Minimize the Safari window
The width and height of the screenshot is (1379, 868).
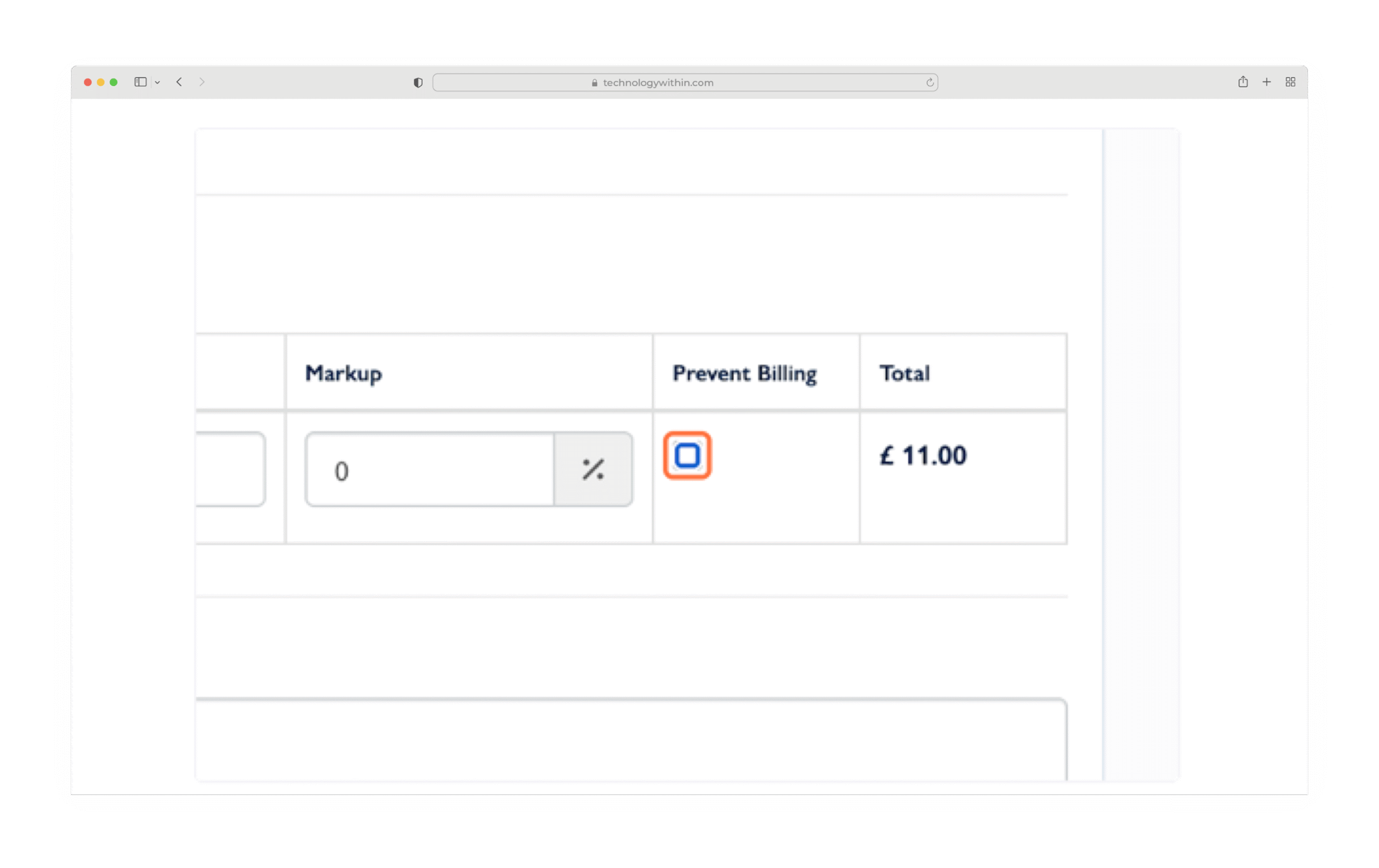tap(101, 82)
